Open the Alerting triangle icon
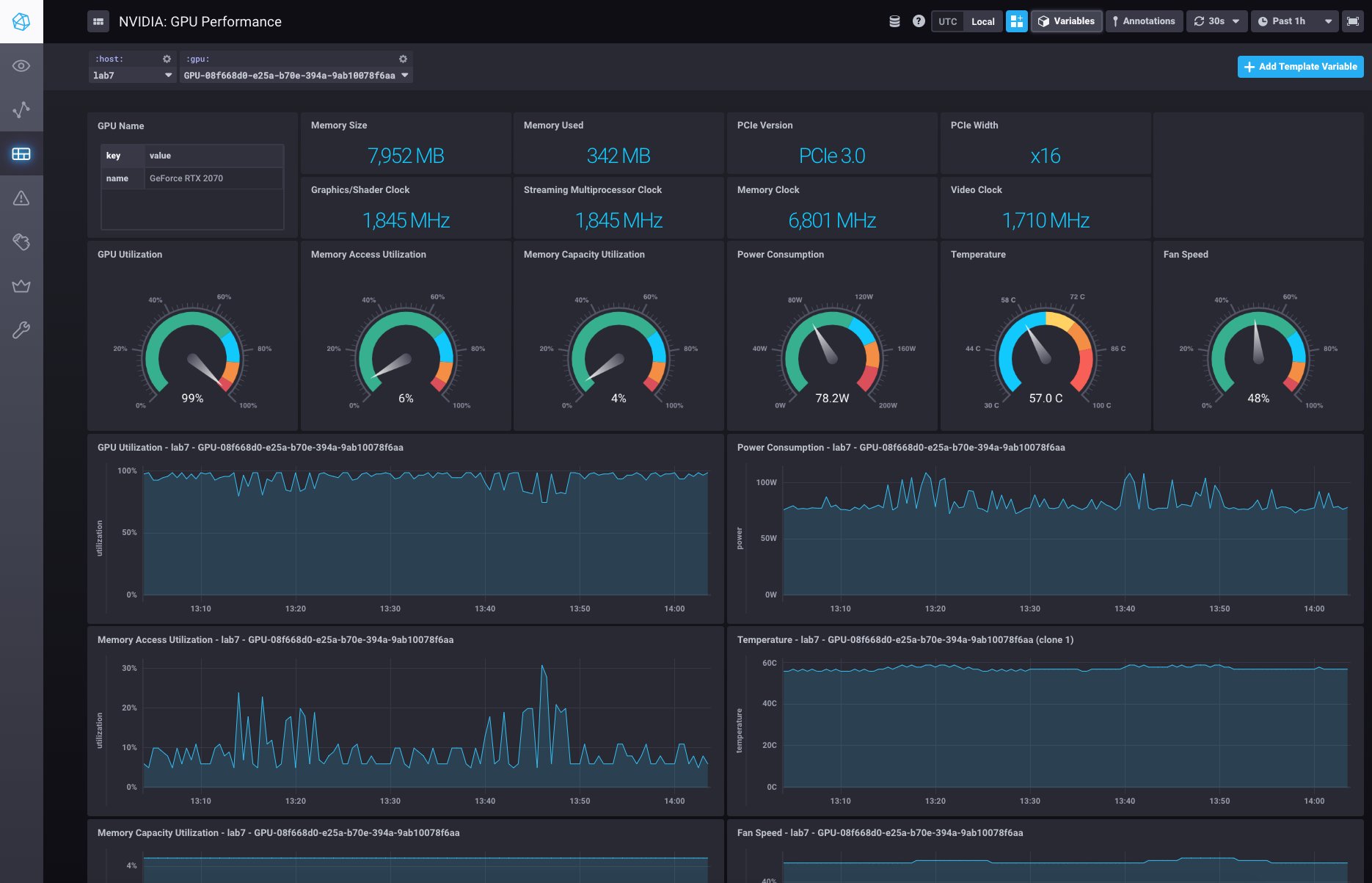 click(21, 198)
